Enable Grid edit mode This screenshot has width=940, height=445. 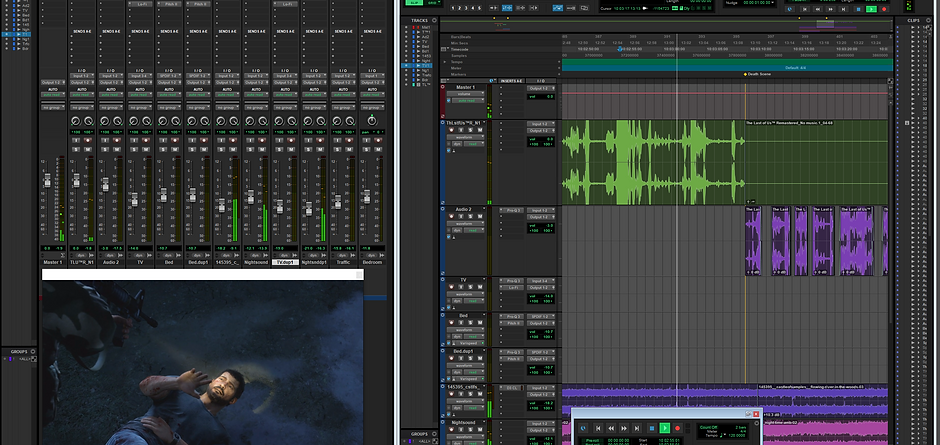[x=431, y=3]
